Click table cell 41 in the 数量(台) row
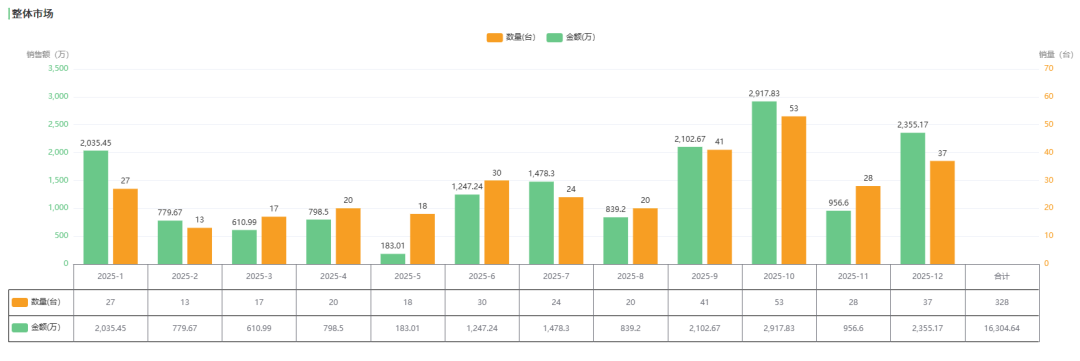Screen dimensions: 1080x361 click(x=705, y=302)
